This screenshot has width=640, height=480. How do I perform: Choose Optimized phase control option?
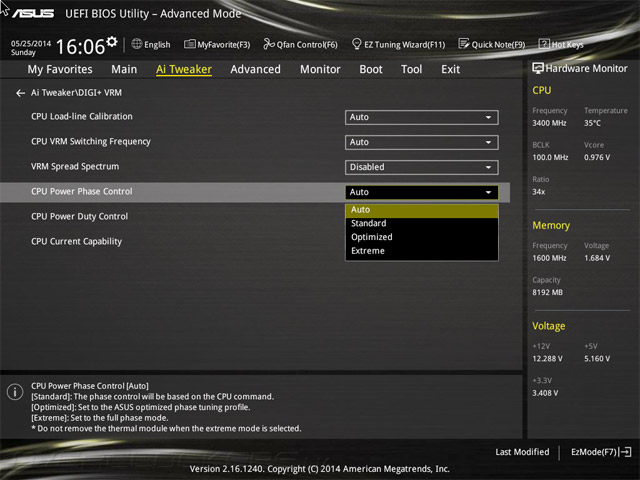pyautogui.click(x=421, y=237)
